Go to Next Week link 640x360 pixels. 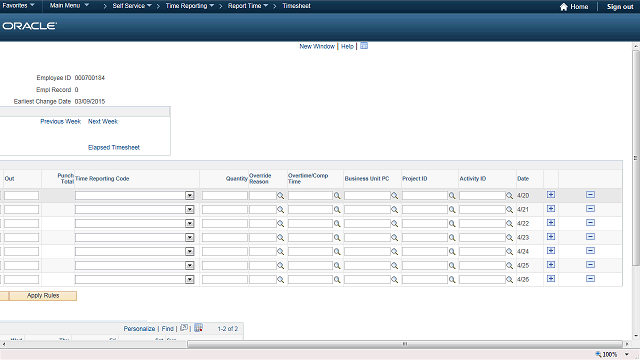(103, 121)
